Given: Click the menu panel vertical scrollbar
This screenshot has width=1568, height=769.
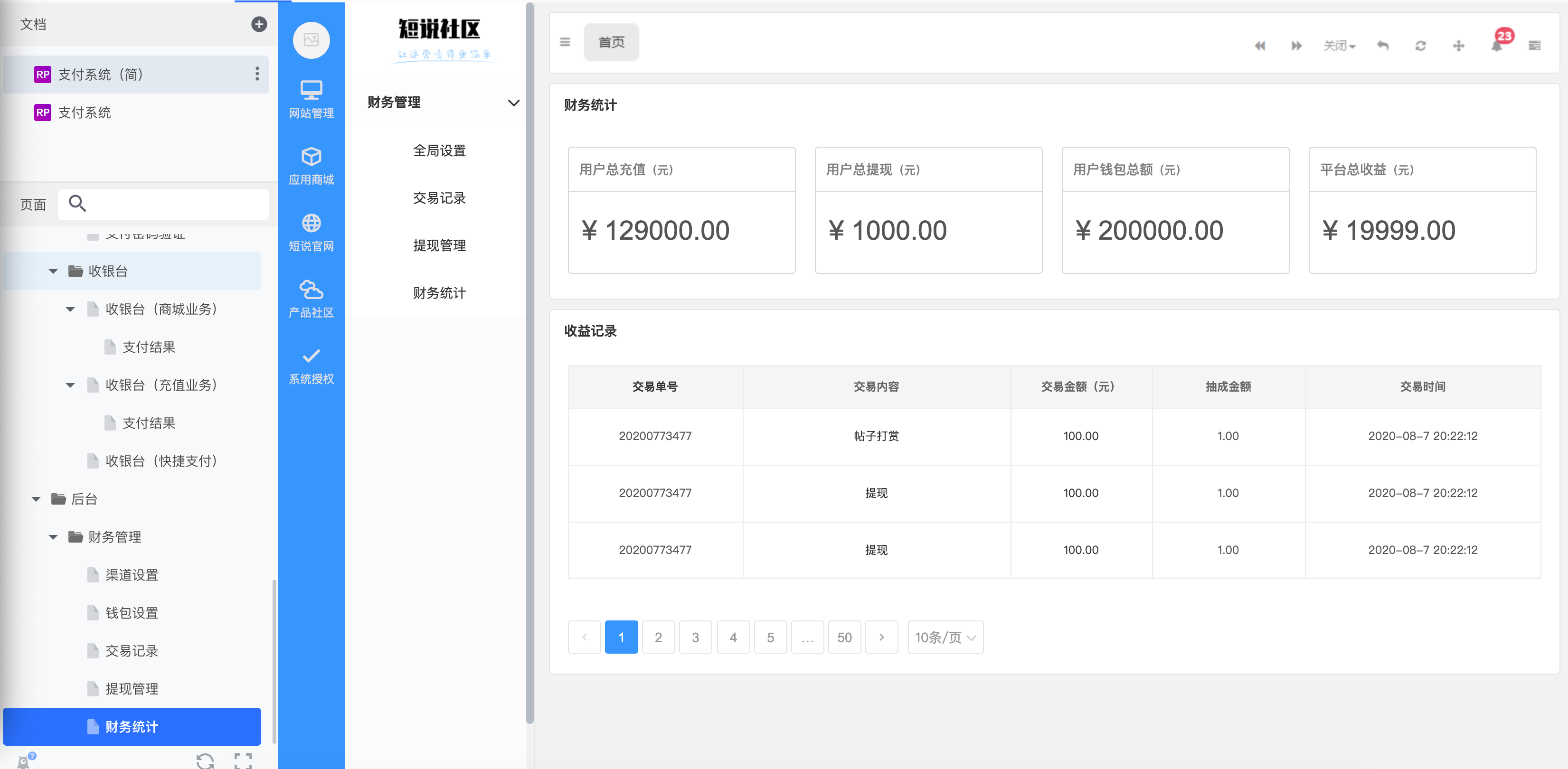Looking at the screenshot, I should coord(529,364).
